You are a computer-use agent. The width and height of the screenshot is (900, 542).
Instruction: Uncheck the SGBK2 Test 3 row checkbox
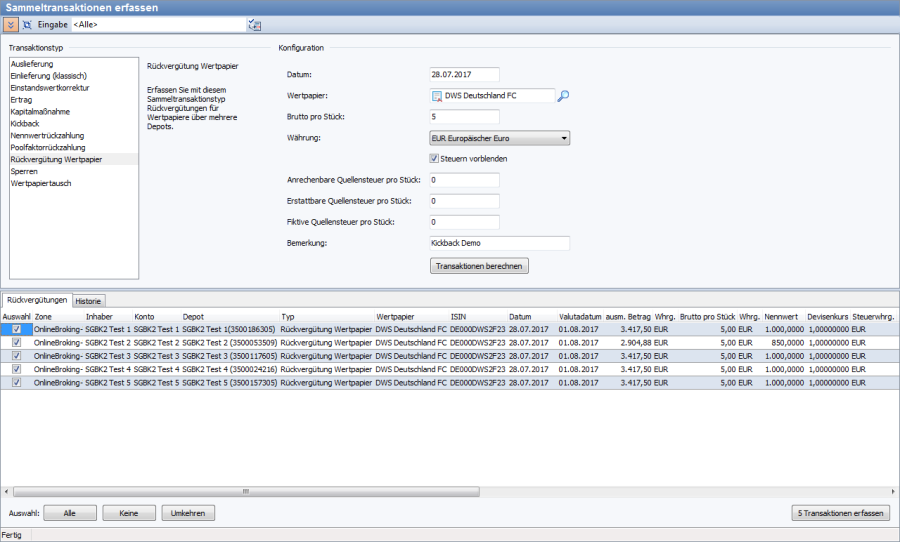pos(16,355)
